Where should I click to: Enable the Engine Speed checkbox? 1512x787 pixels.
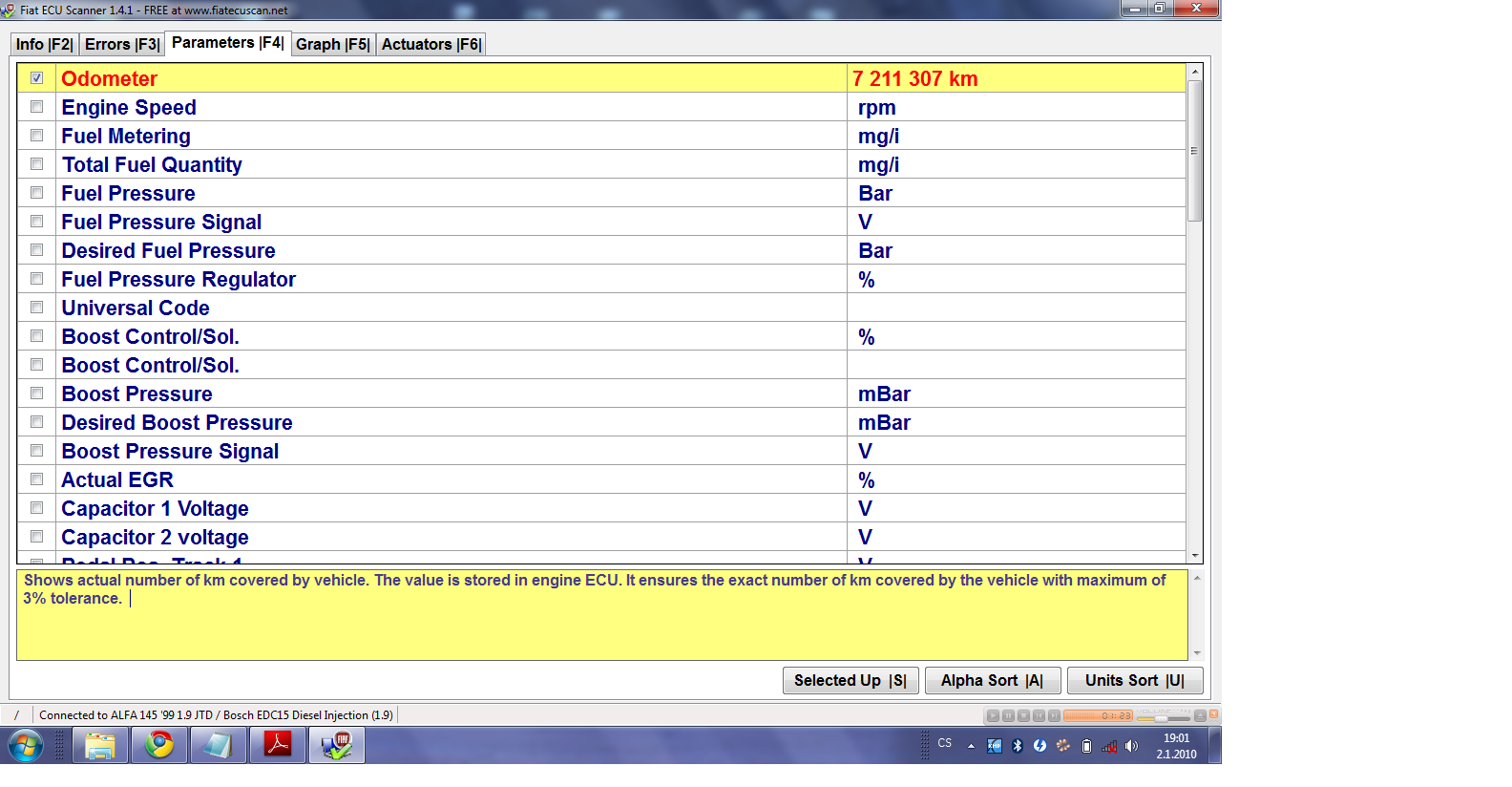[36, 107]
